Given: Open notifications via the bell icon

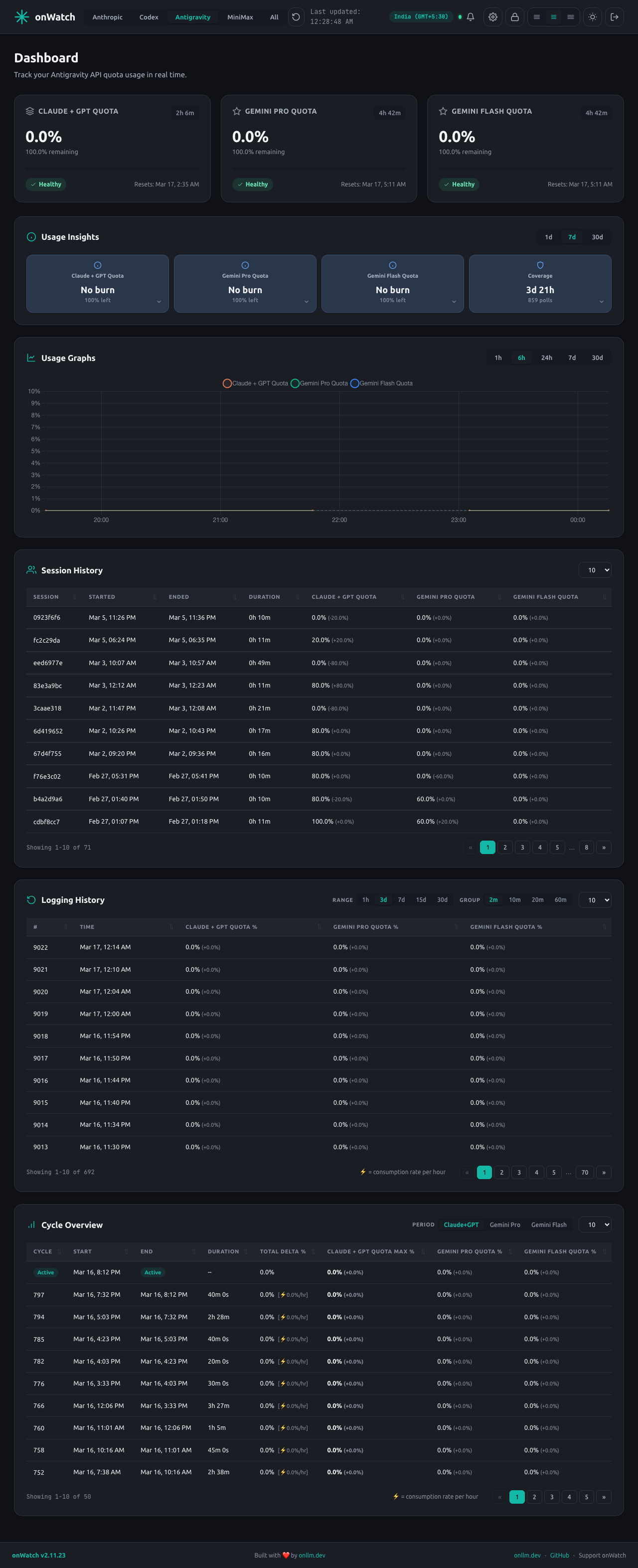Looking at the screenshot, I should [471, 17].
